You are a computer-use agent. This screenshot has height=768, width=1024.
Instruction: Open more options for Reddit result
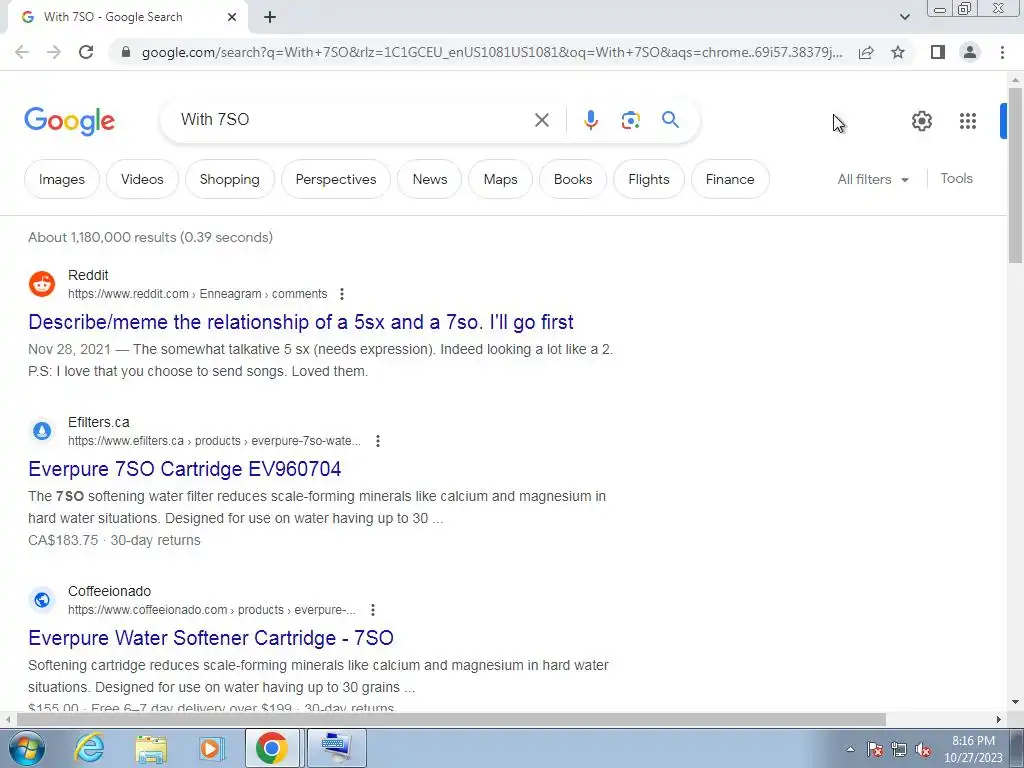coord(342,295)
